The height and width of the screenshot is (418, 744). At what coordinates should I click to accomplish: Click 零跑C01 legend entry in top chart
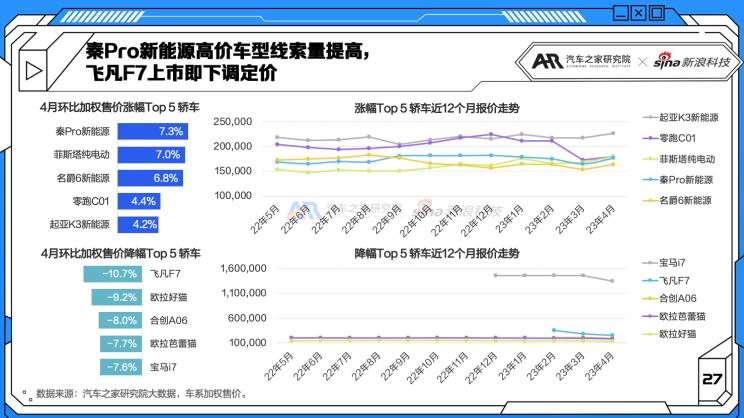[670, 138]
